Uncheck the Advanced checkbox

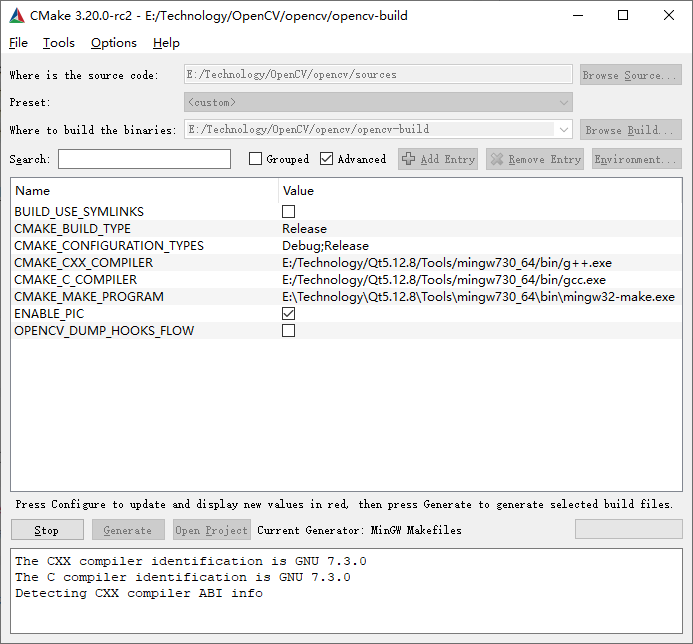[326, 159]
